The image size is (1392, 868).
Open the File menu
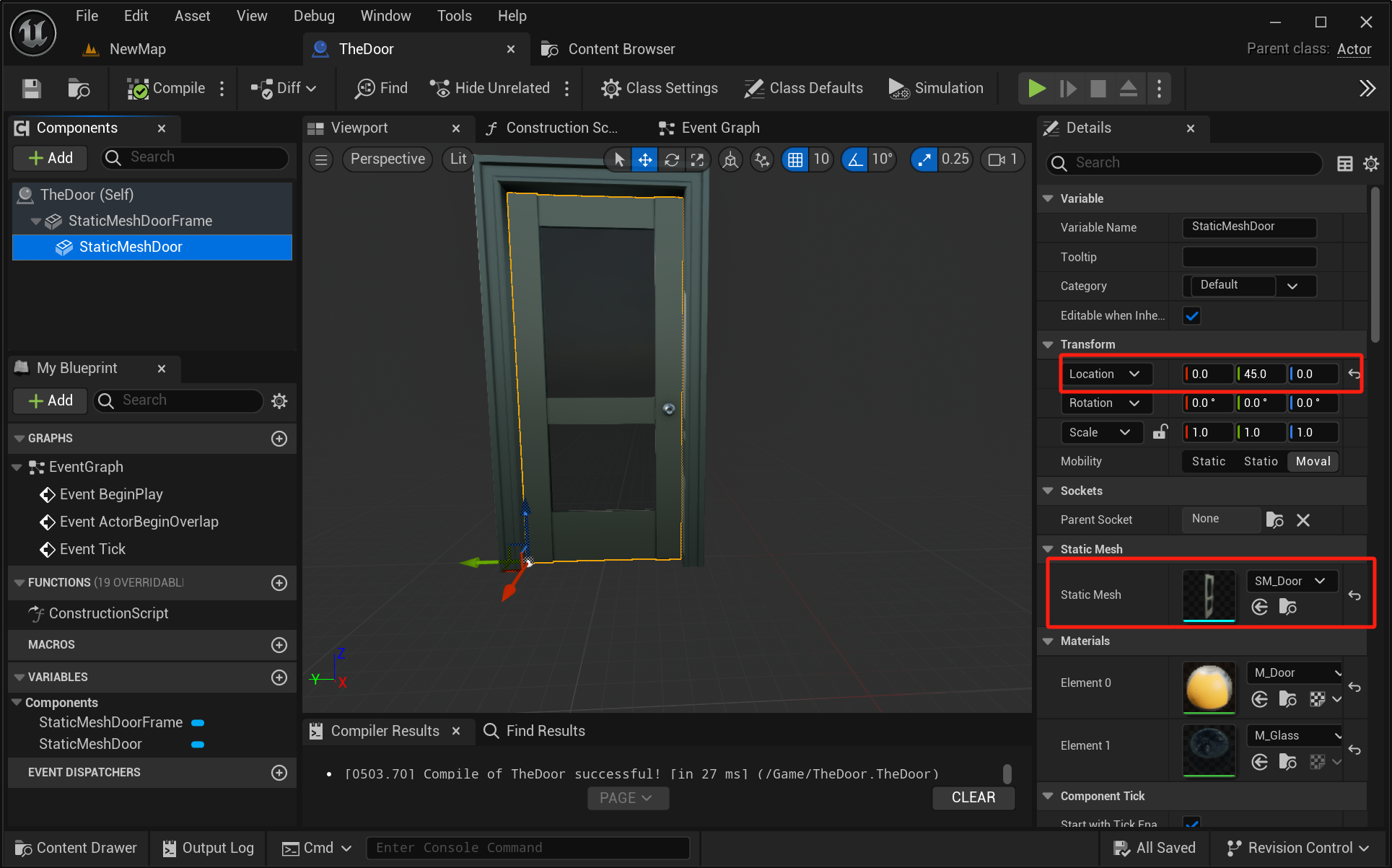point(87,16)
